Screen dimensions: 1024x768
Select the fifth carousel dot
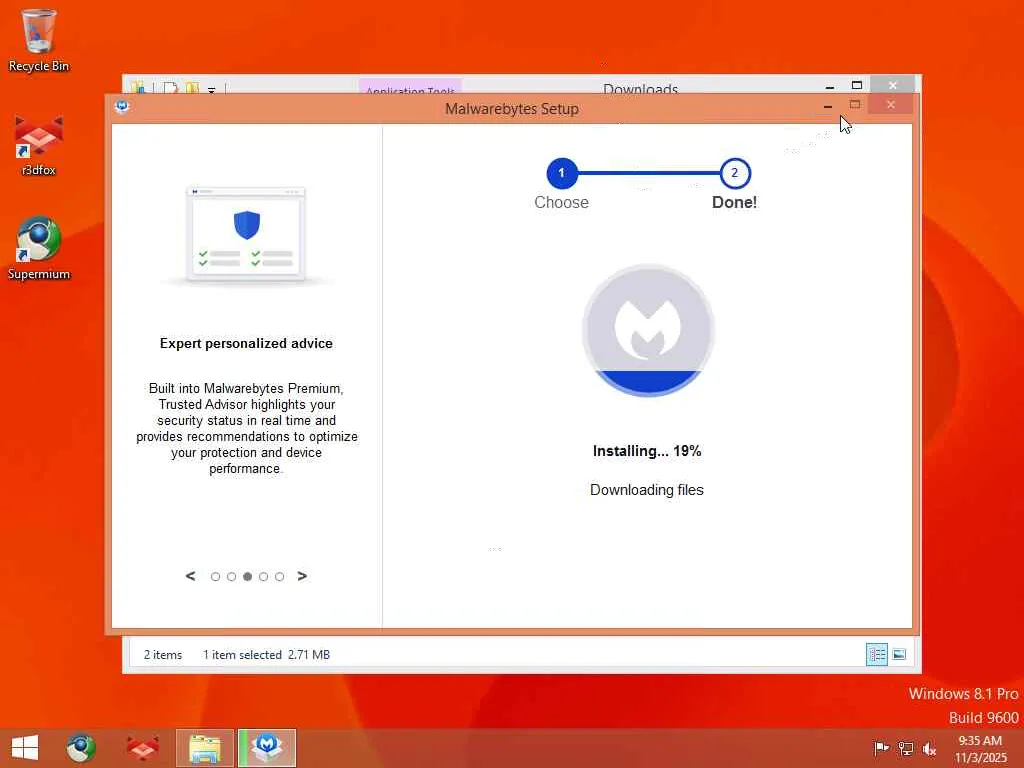click(280, 577)
